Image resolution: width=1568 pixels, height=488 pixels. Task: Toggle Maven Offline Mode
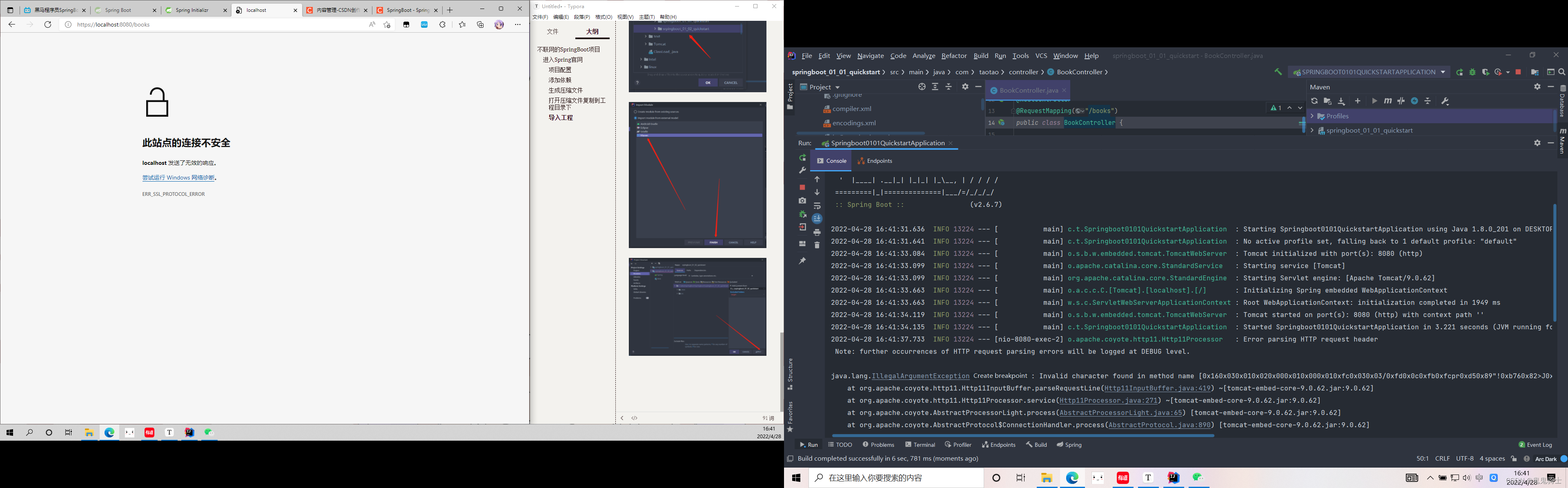(1401, 101)
